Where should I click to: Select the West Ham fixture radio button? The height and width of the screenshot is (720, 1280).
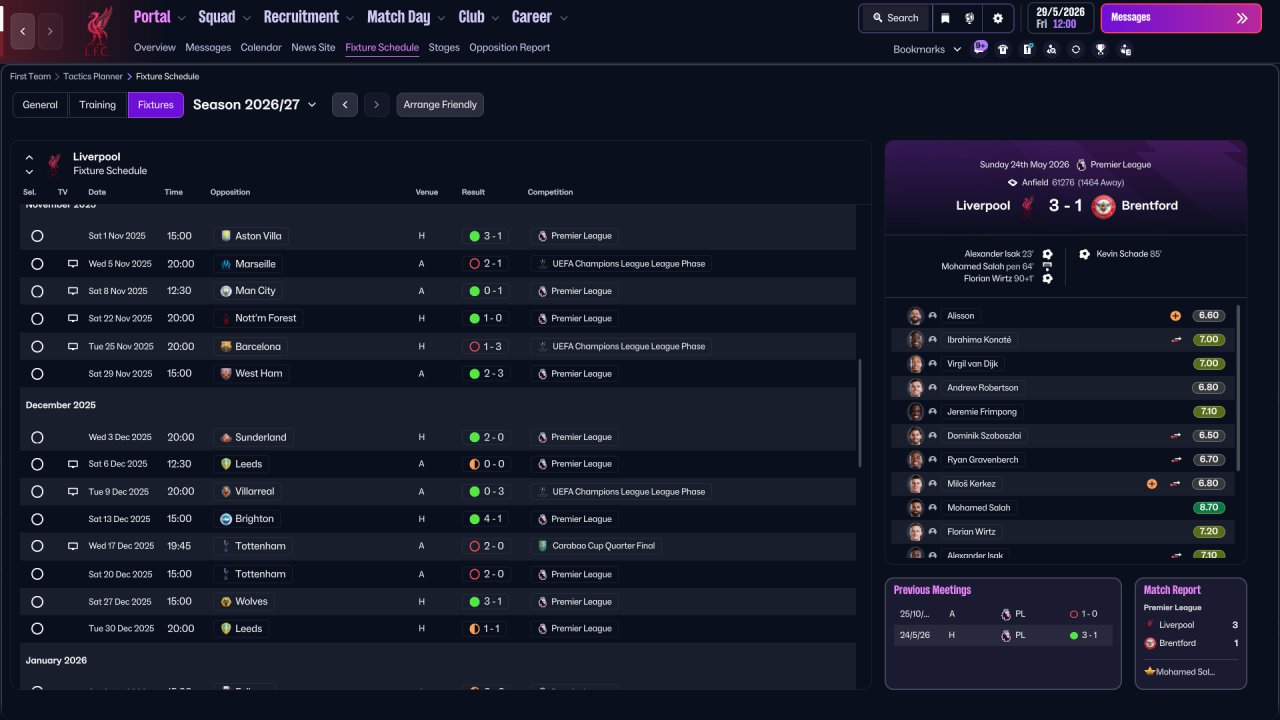coord(37,374)
